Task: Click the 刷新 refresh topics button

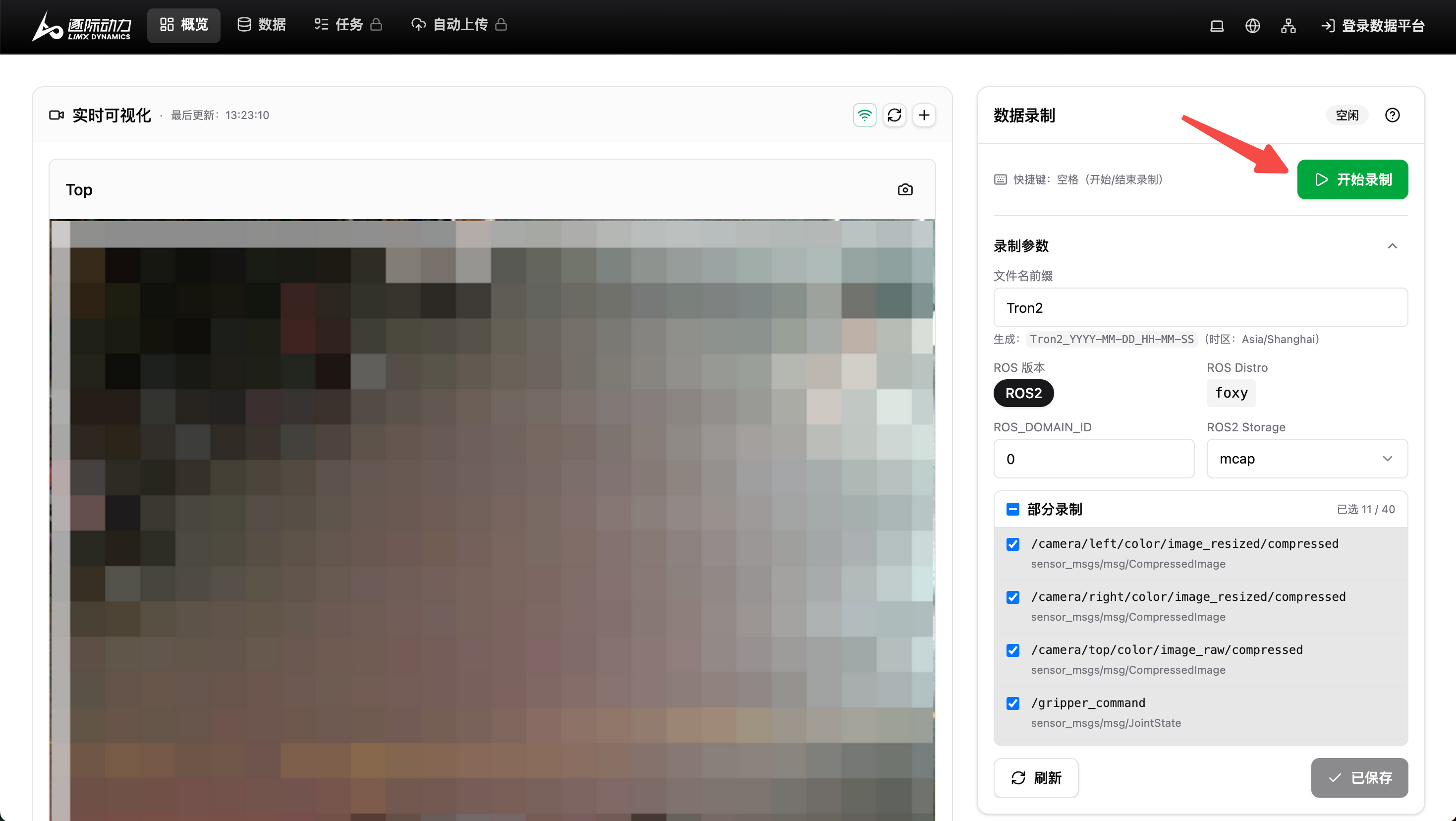Action: [x=1035, y=778]
